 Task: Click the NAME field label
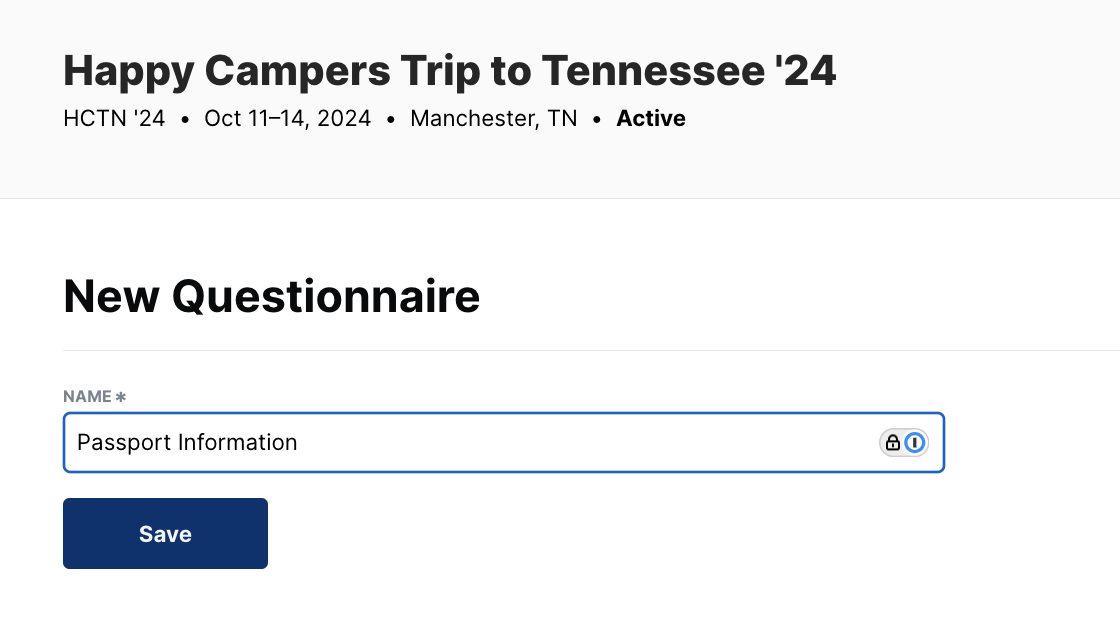87,397
